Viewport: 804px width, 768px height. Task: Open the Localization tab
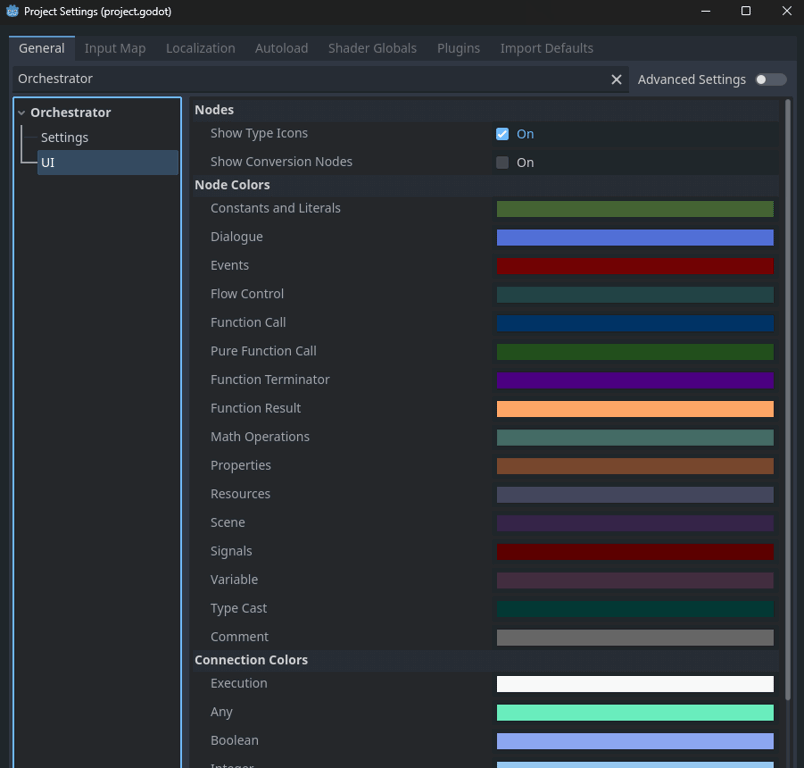[200, 48]
